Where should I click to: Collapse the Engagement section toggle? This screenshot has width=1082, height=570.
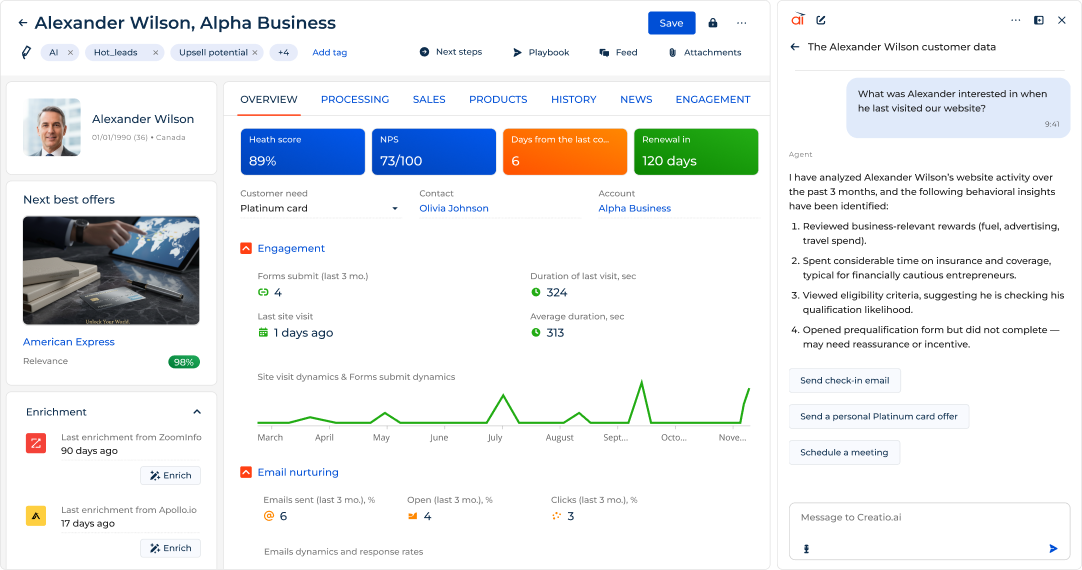pos(246,248)
